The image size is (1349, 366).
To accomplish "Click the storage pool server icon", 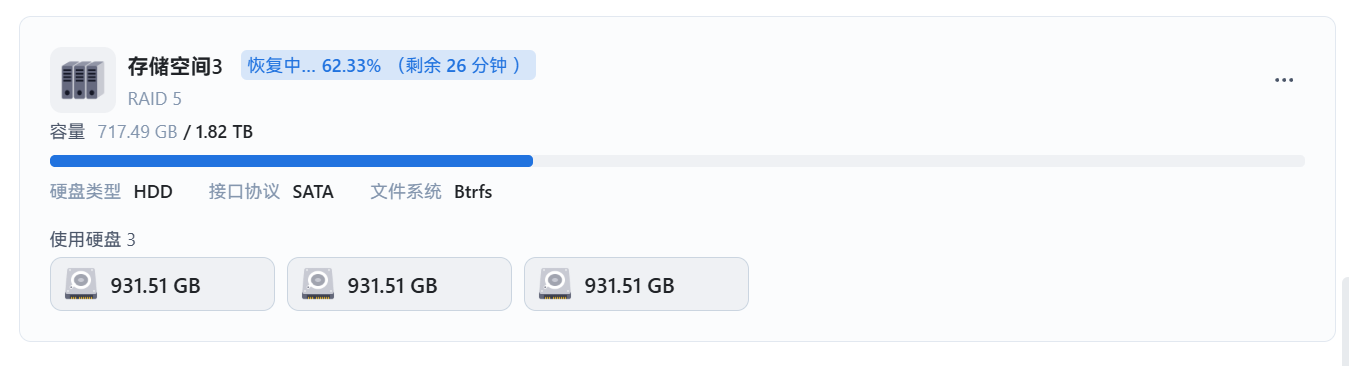I will click(x=83, y=80).
